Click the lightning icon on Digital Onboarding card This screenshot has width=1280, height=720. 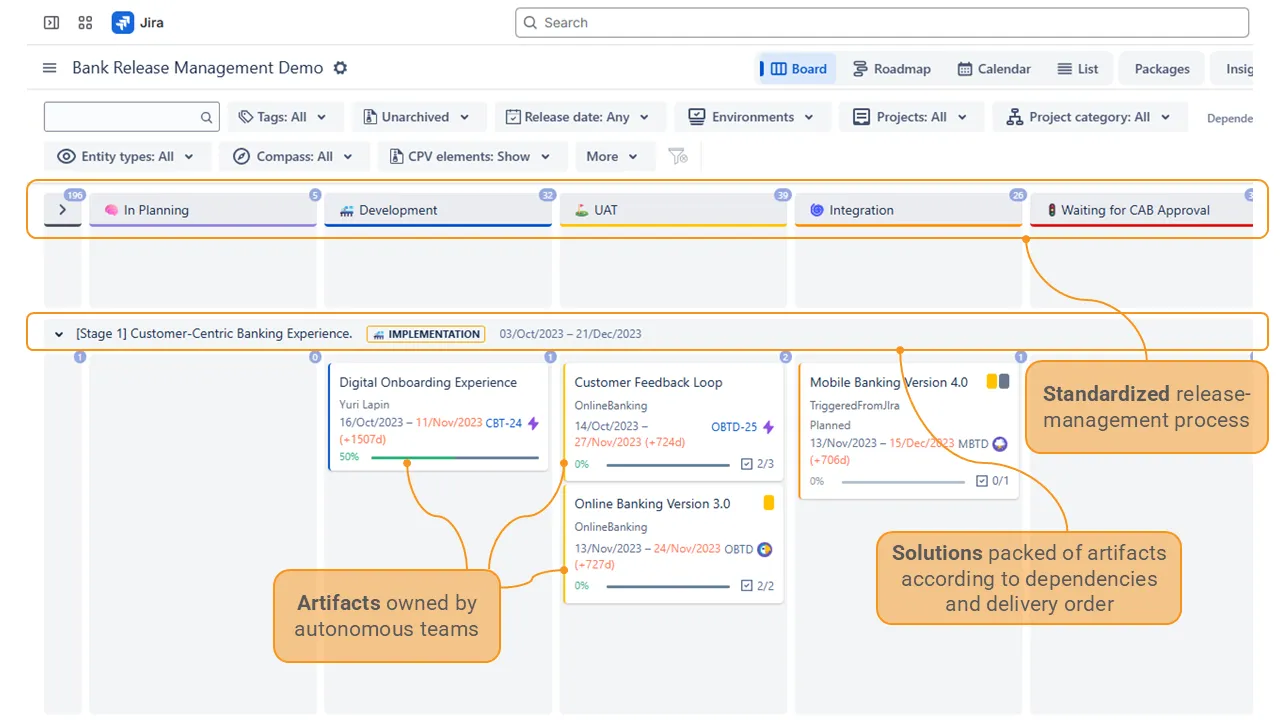533,424
